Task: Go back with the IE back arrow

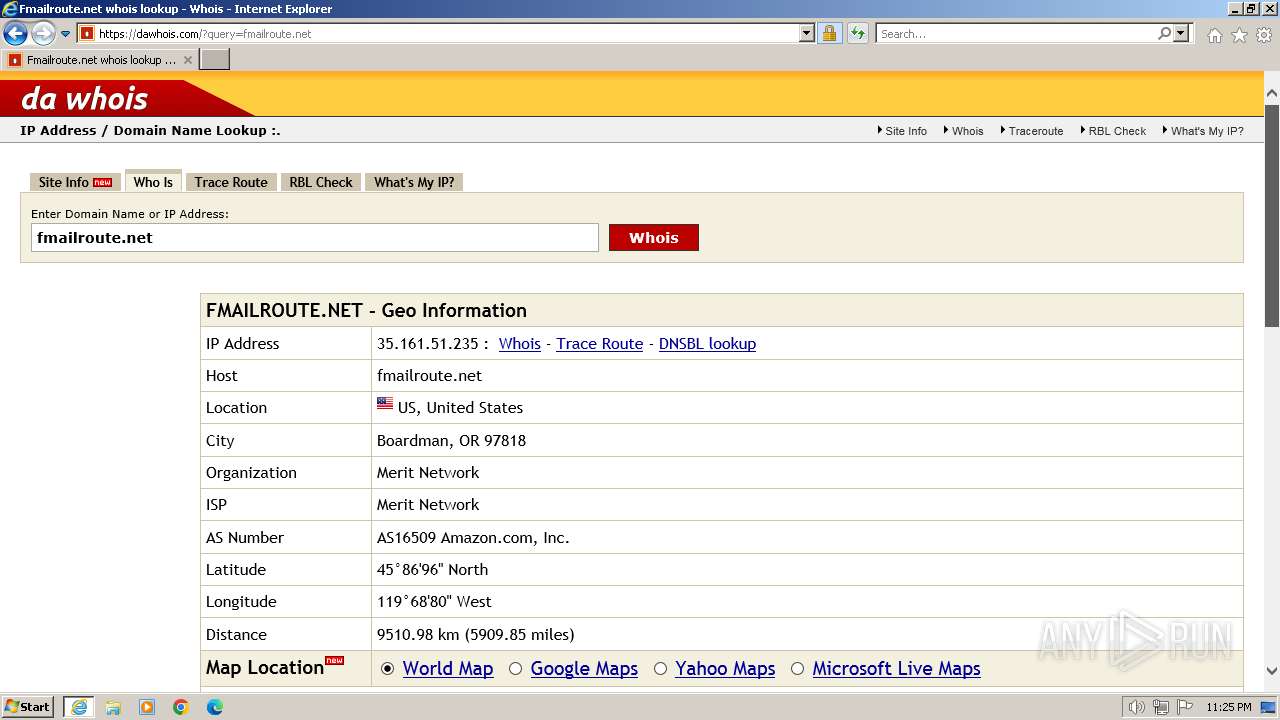Action: click(15, 33)
